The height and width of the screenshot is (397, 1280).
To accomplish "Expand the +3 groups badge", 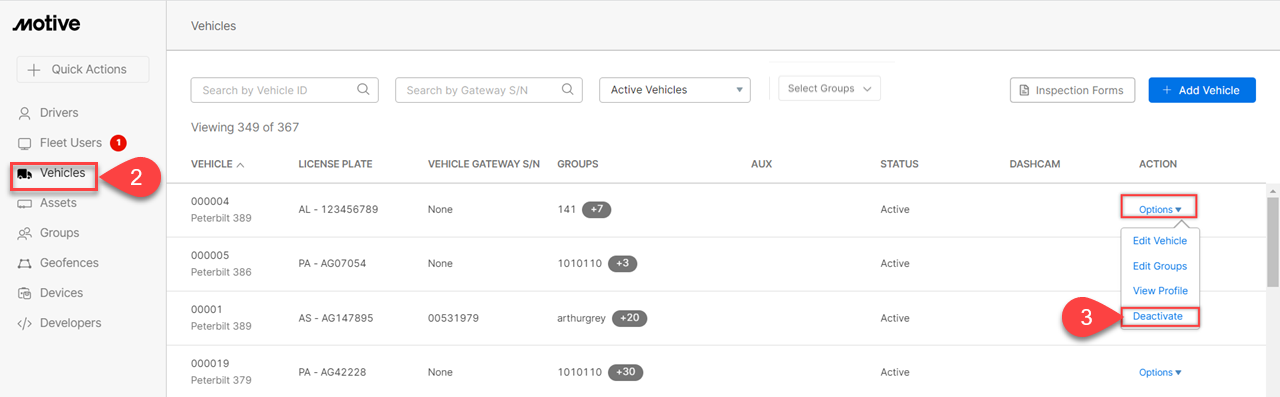I will [x=622, y=263].
